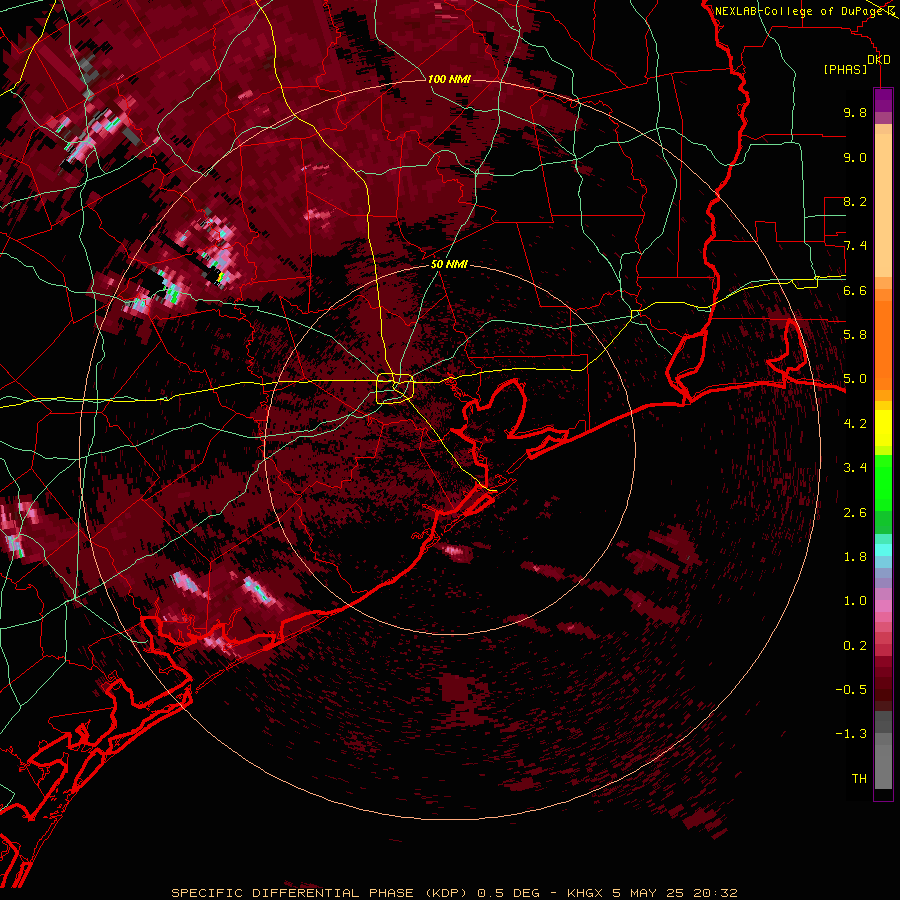Select the 5.8 scale label

(855, 335)
